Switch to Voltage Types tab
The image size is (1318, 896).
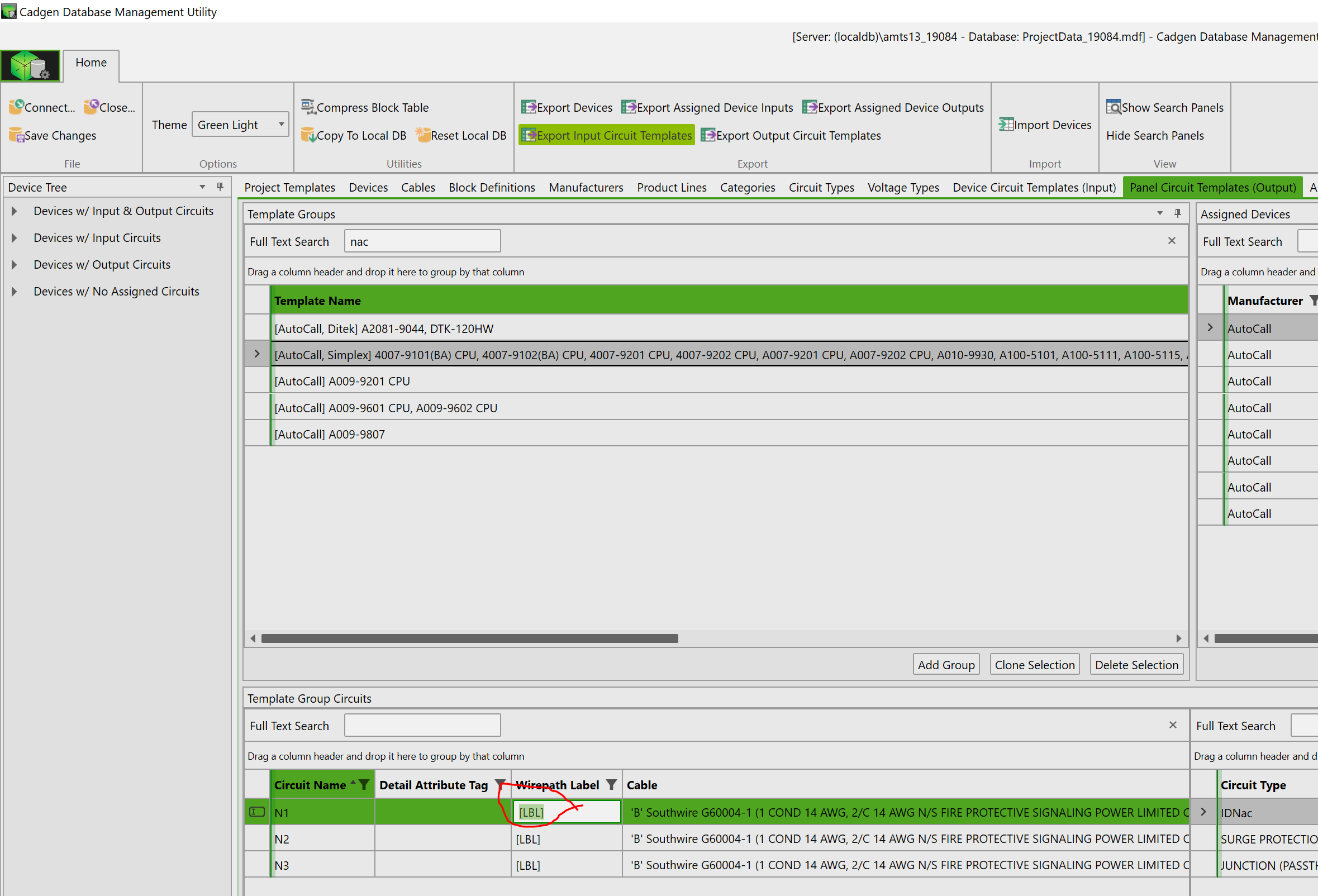click(903, 187)
